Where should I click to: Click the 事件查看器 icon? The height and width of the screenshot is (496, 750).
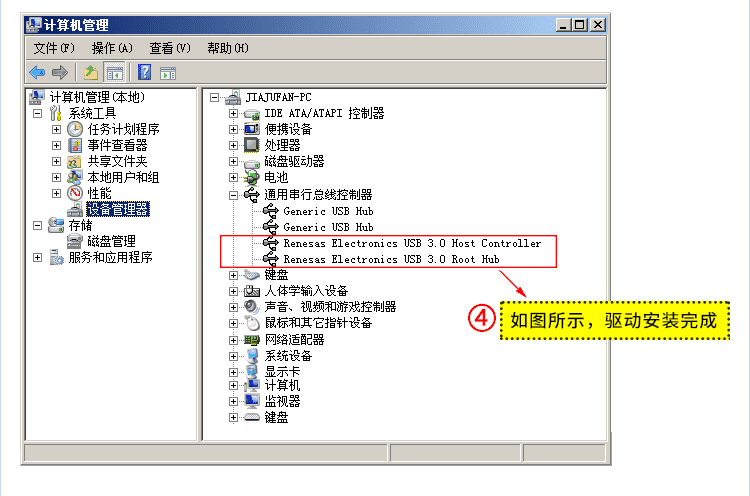point(75,145)
